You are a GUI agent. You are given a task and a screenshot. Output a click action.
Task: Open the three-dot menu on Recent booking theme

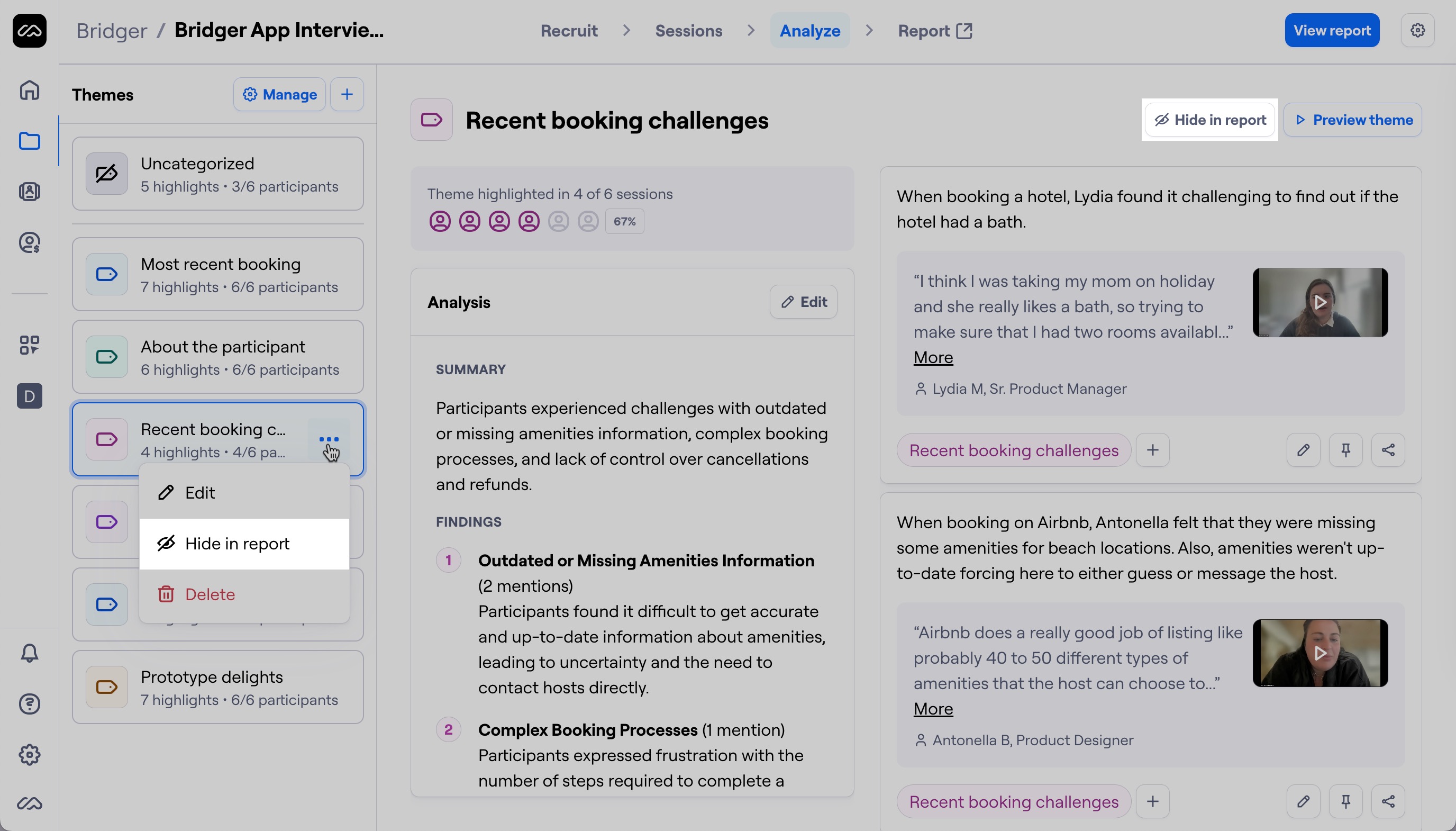pos(330,439)
